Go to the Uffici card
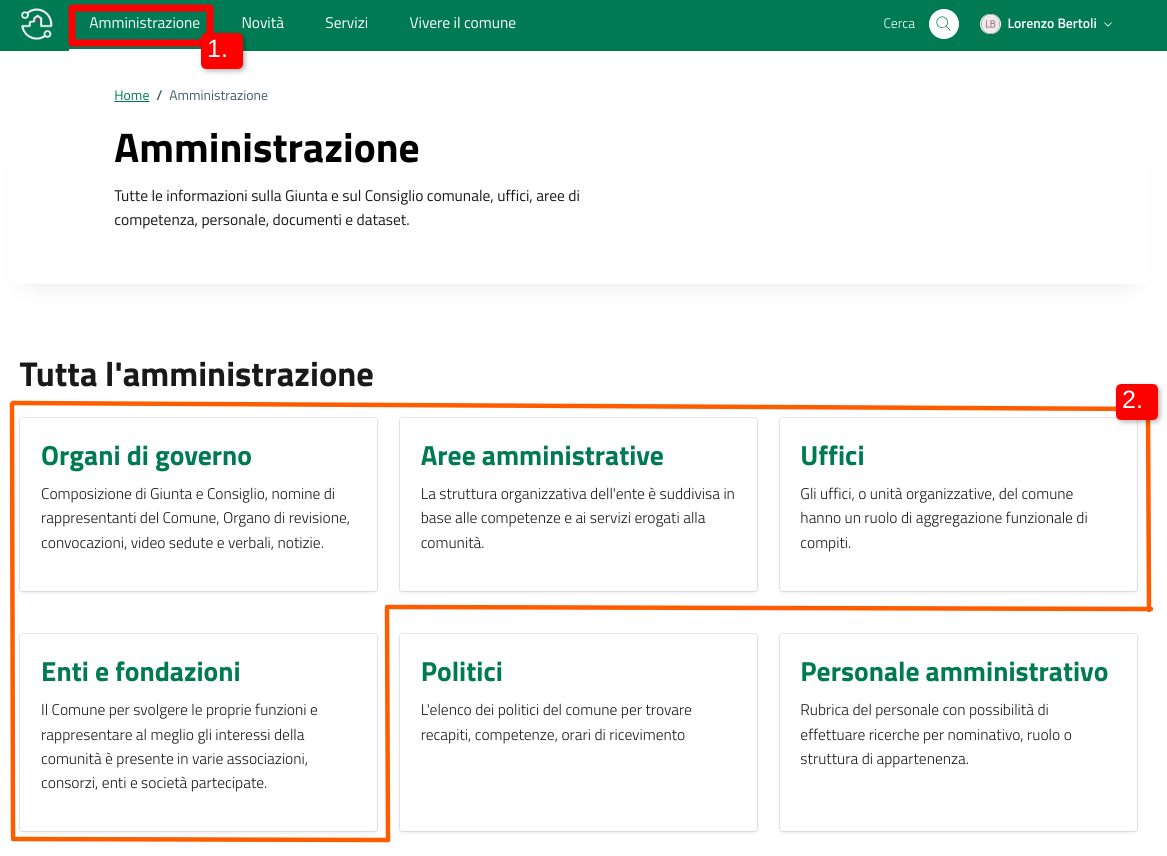1167x856 pixels. click(832, 457)
